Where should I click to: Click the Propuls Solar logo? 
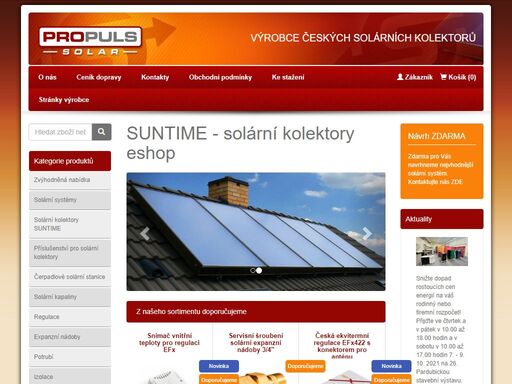tap(91, 40)
